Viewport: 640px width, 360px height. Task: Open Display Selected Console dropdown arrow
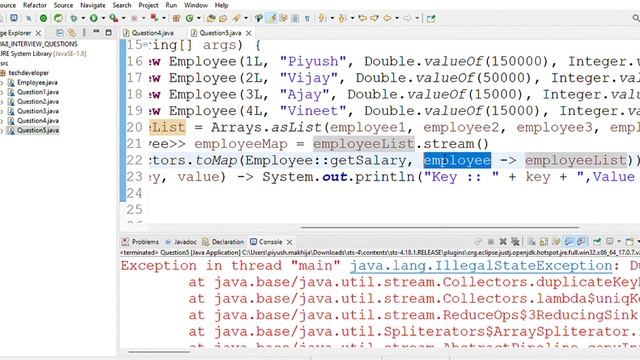(x=620, y=242)
